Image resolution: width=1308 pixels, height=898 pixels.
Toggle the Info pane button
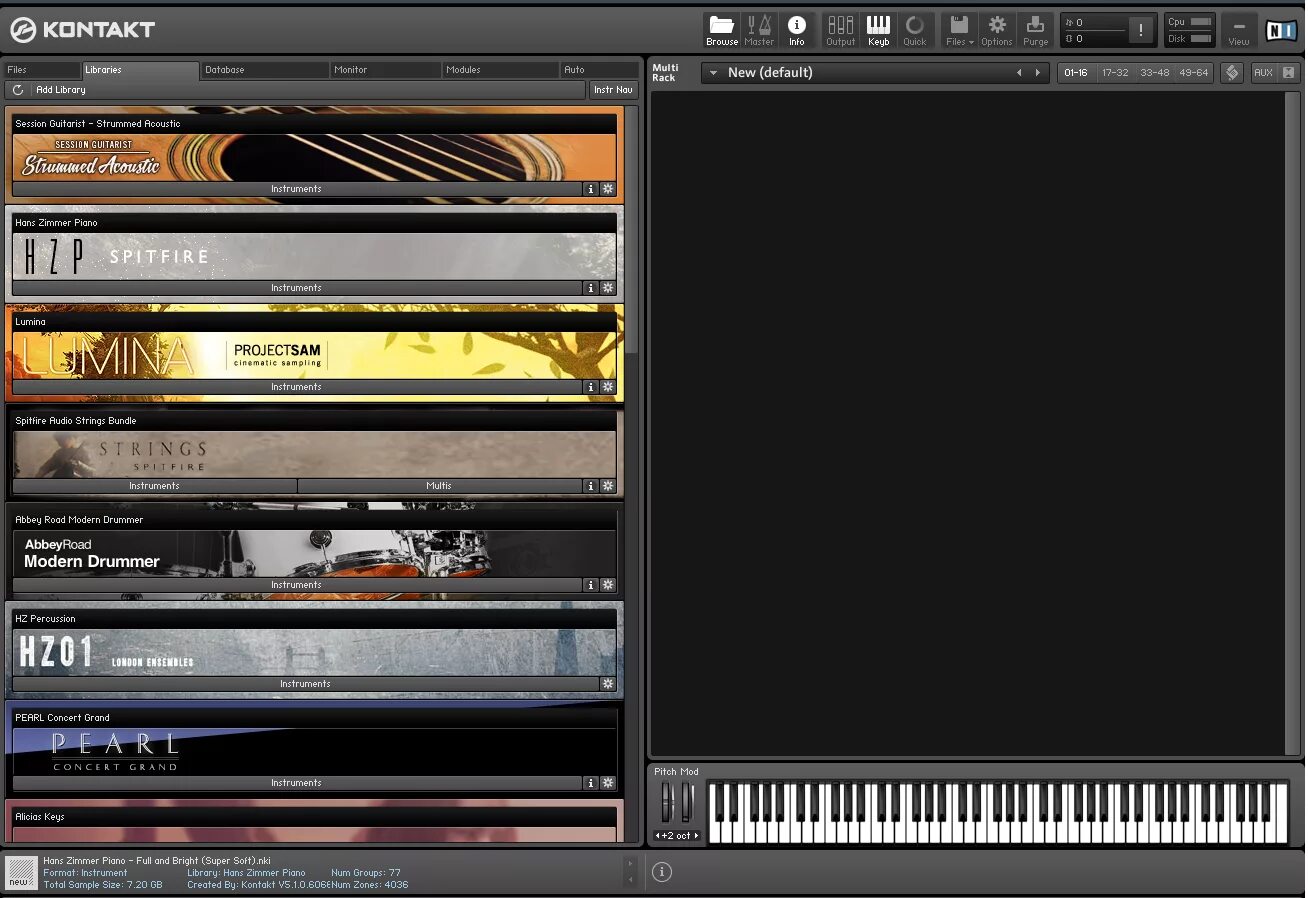(x=796, y=30)
